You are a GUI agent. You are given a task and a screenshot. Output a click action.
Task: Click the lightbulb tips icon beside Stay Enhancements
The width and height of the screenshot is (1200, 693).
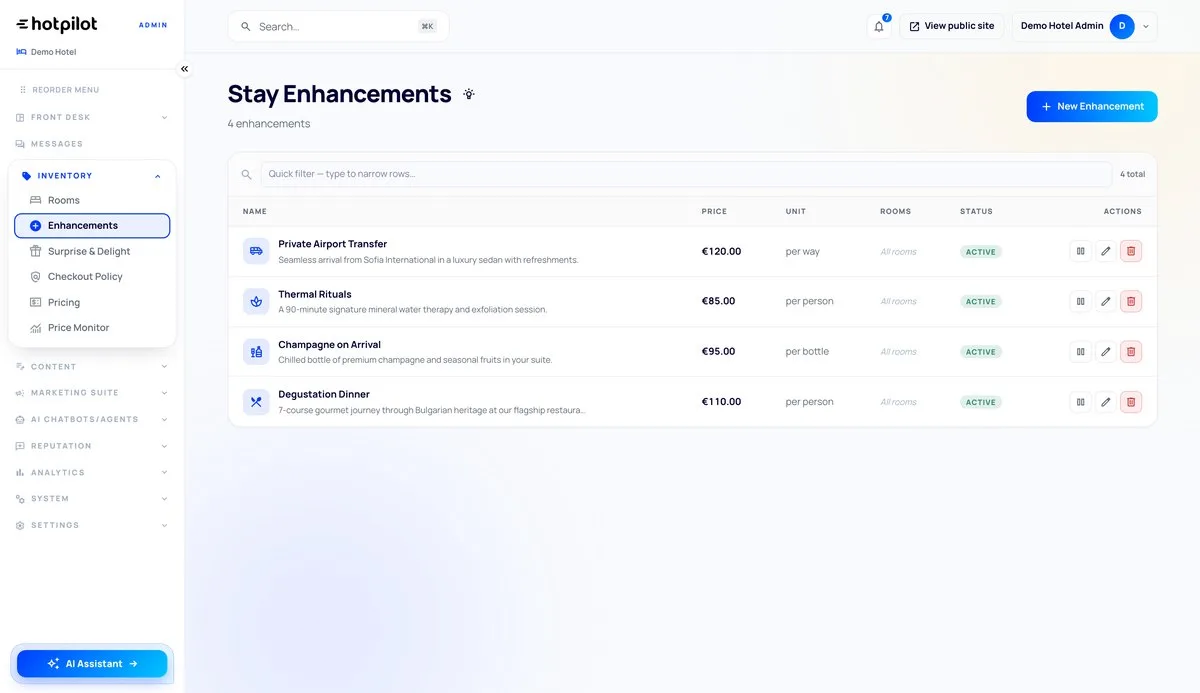click(469, 94)
